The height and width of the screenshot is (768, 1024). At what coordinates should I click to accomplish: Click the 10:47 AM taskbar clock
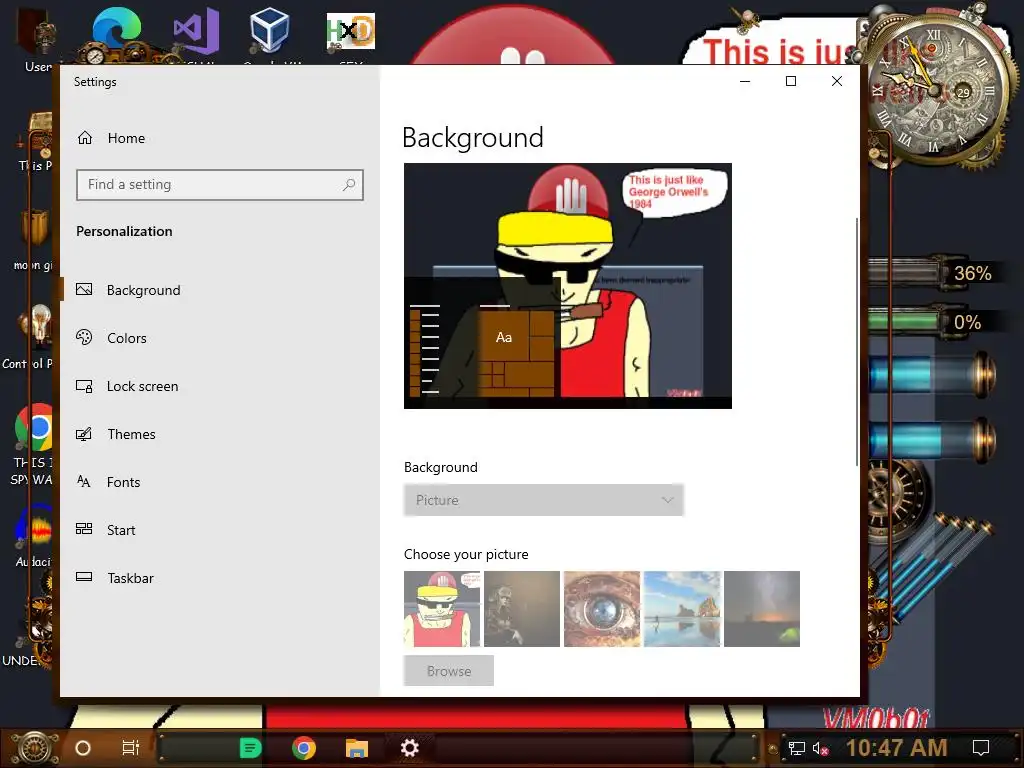[x=897, y=748]
